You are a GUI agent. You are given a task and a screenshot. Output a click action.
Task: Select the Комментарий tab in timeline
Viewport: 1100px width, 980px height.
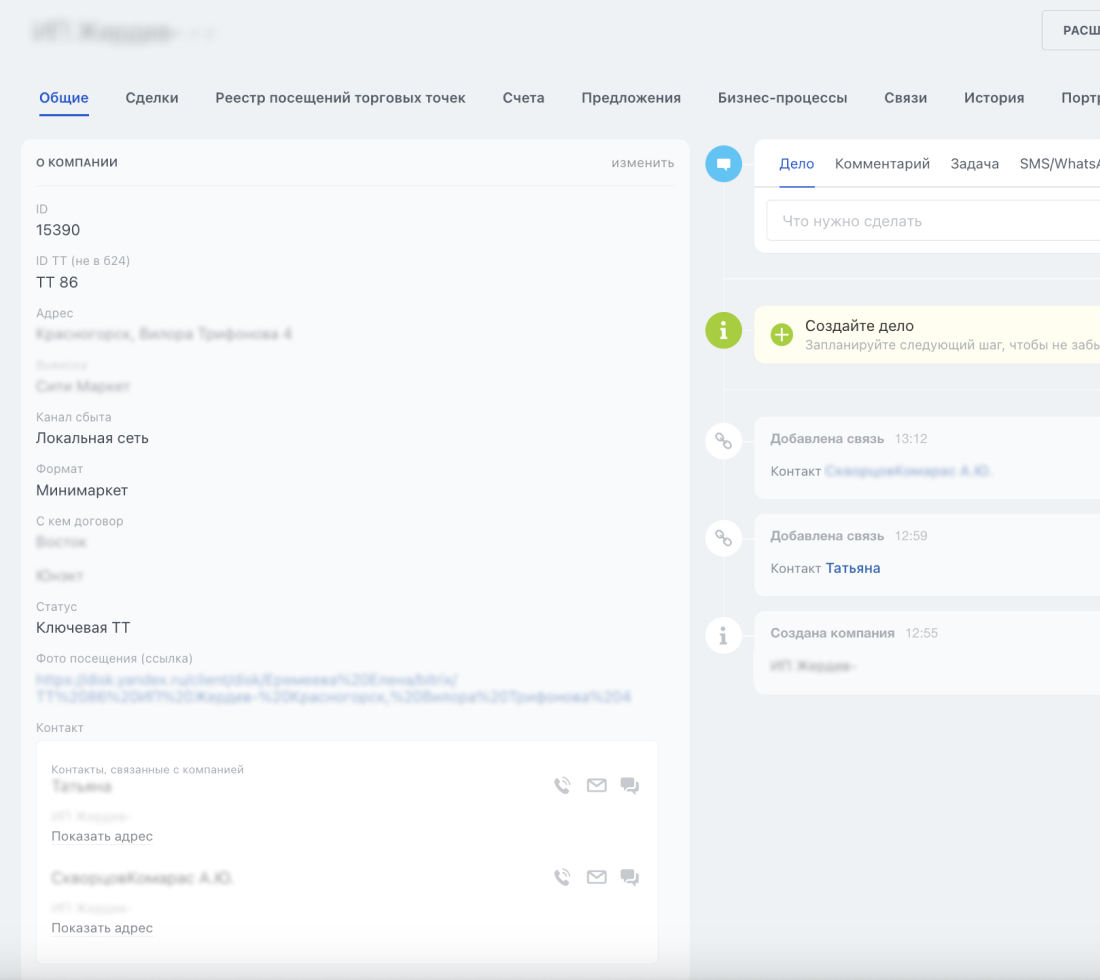(x=882, y=164)
